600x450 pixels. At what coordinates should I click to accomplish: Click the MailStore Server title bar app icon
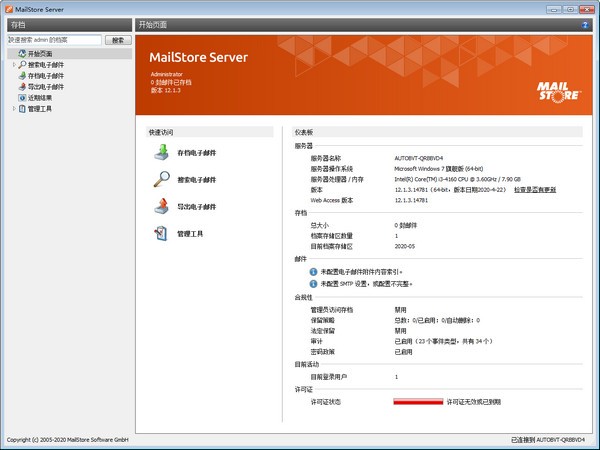point(9,7)
